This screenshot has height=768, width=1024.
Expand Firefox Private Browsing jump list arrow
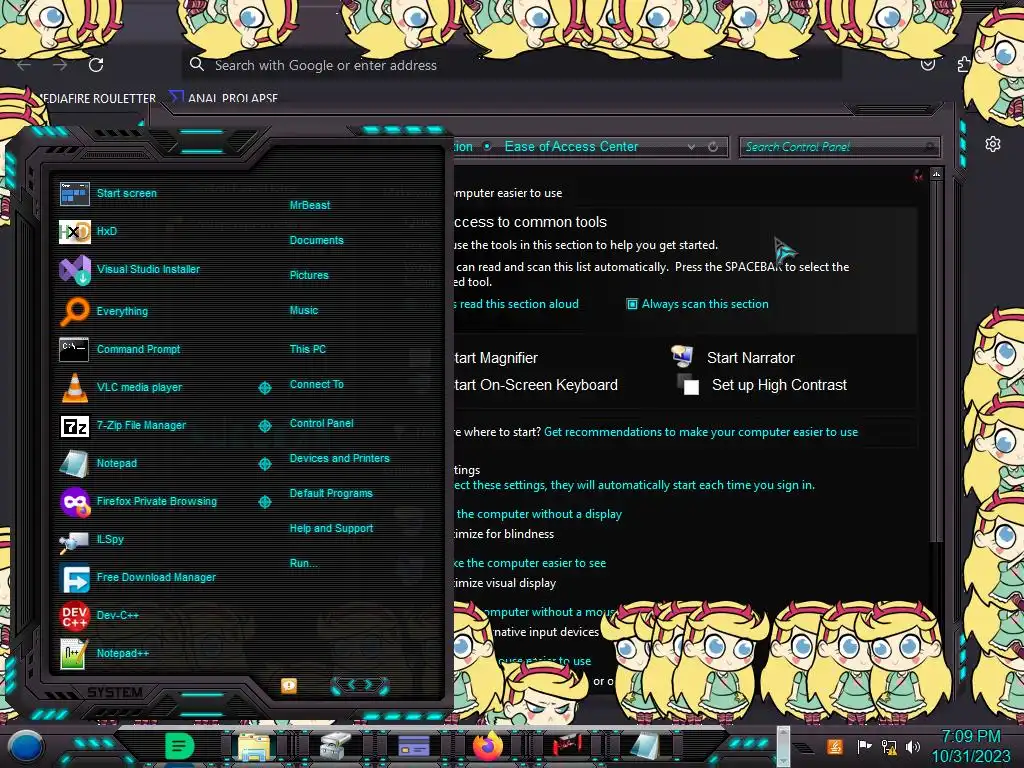coord(264,502)
